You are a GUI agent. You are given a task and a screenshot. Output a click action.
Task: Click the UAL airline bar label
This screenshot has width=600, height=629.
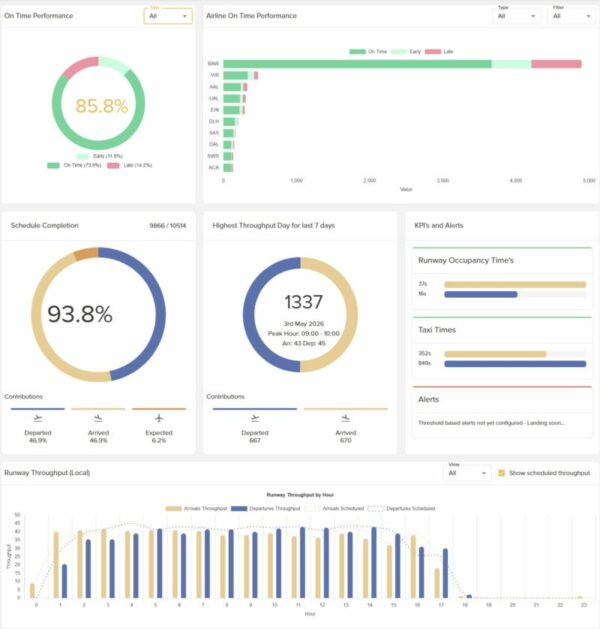pos(214,98)
